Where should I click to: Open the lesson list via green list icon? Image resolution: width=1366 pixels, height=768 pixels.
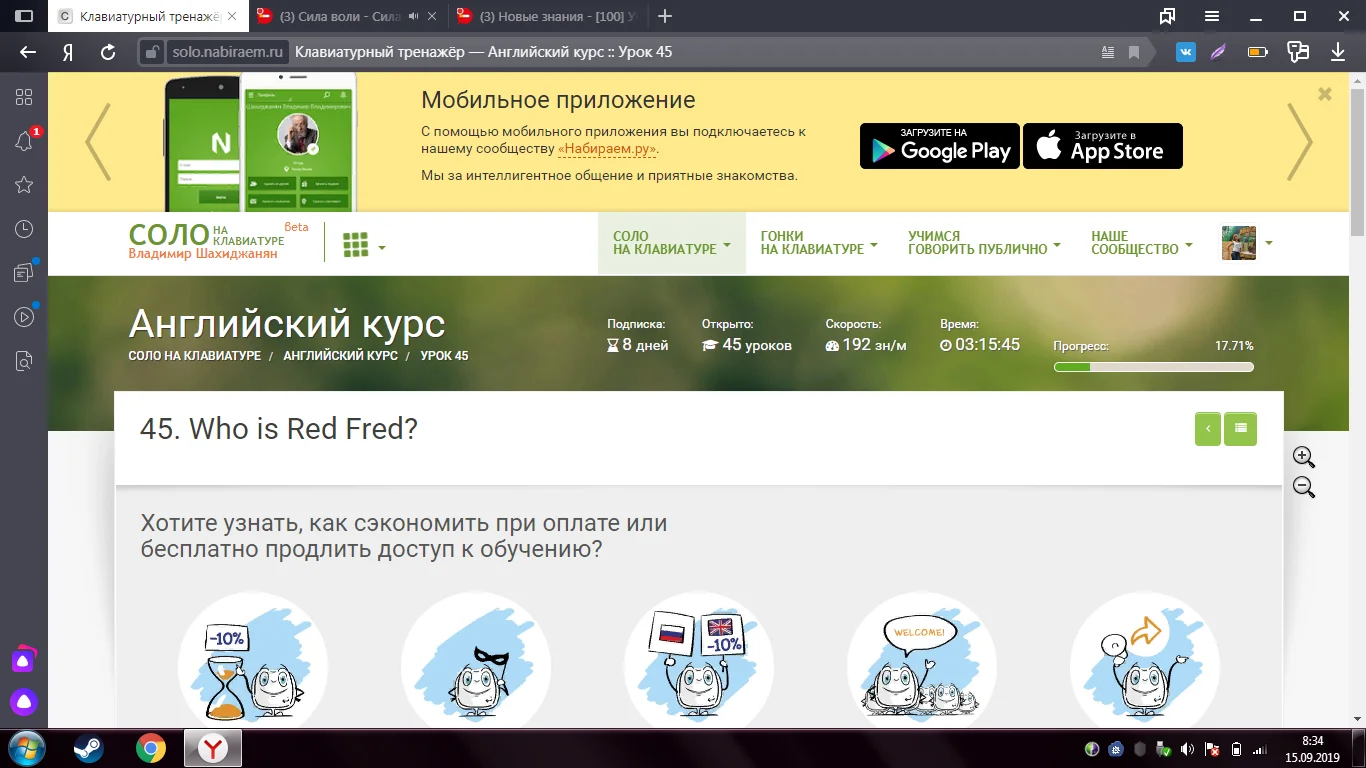[1240, 428]
